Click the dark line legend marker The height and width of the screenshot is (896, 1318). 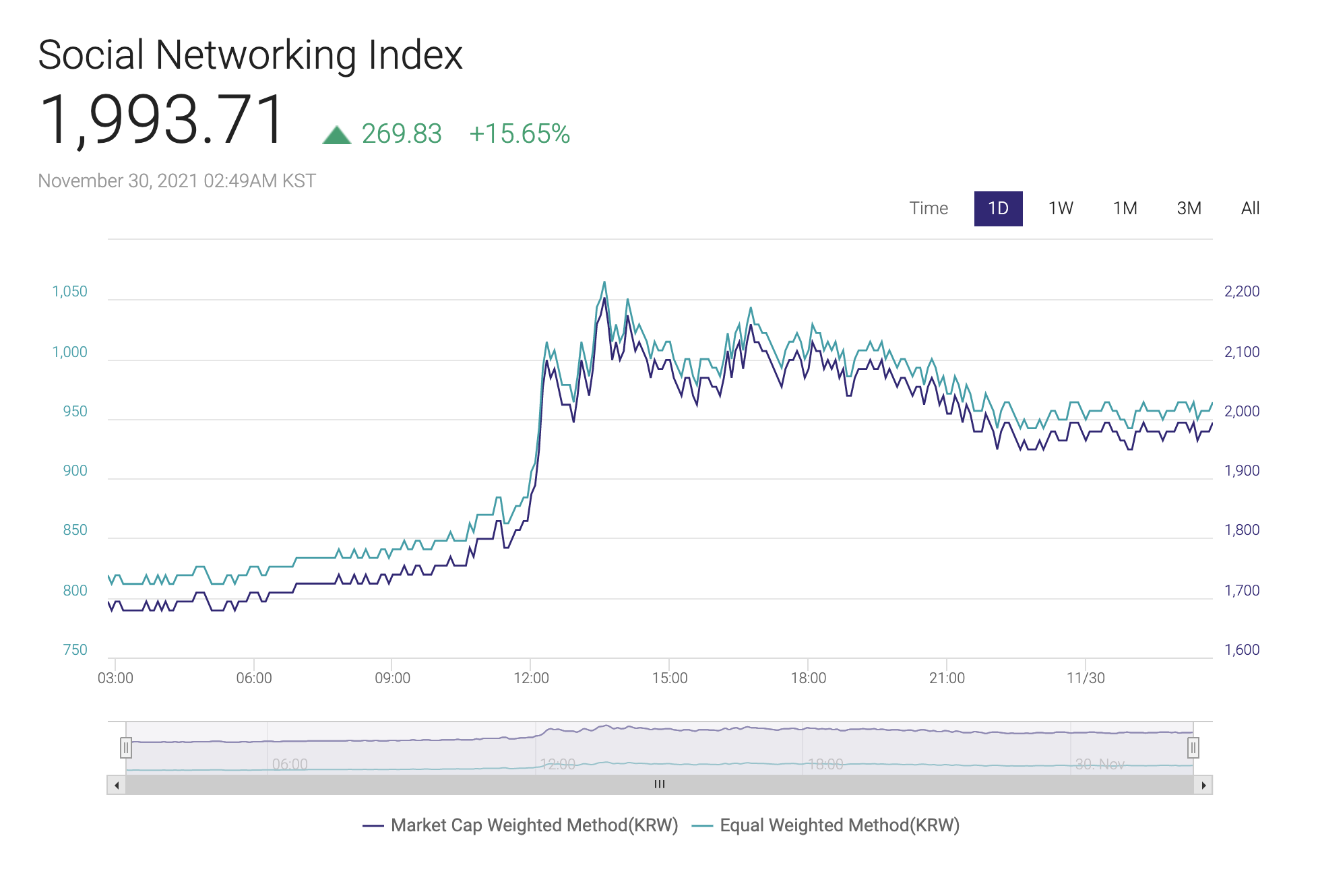[373, 826]
